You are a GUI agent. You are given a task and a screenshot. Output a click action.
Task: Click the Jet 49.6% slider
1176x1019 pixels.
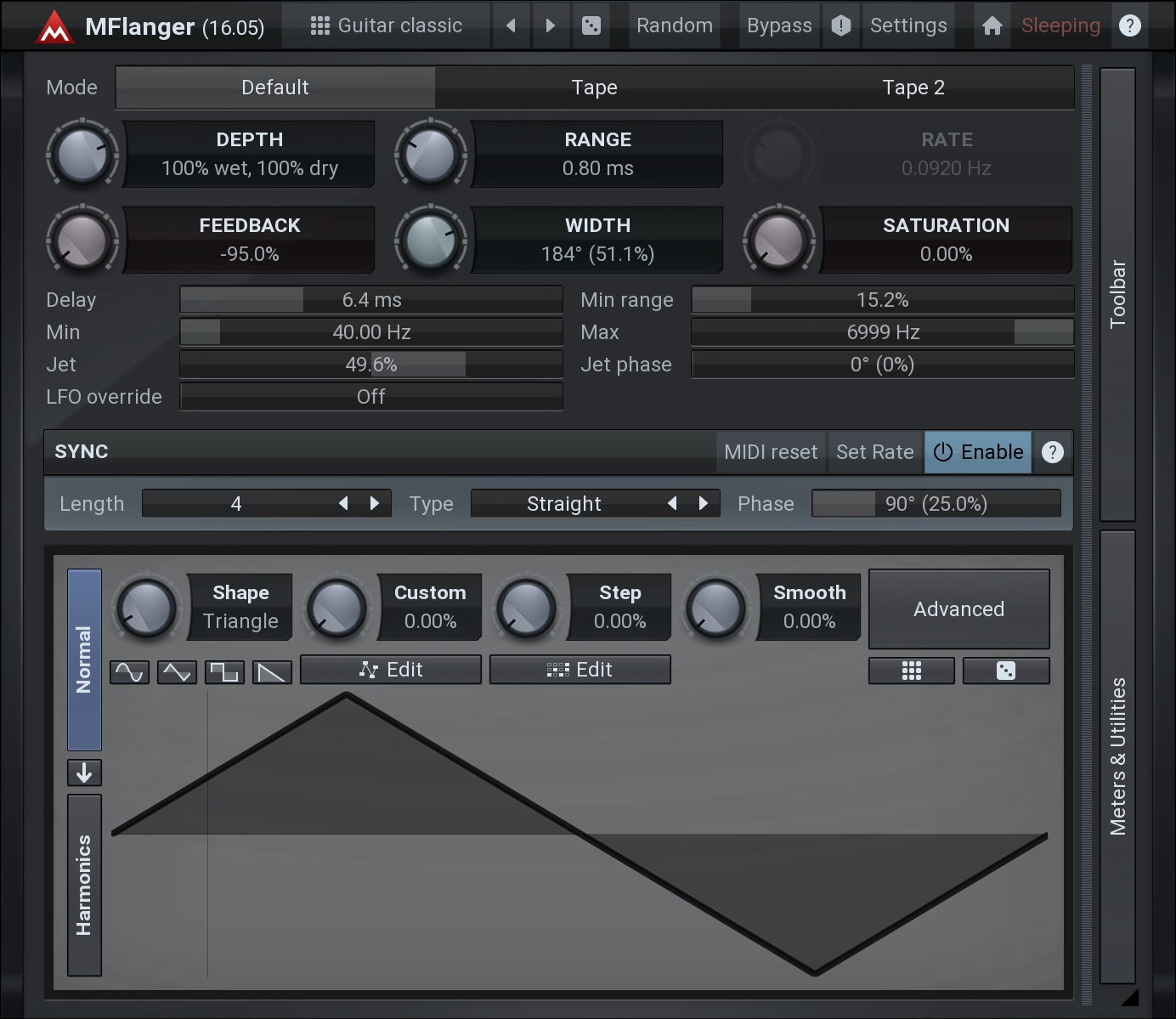click(x=371, y=365)
